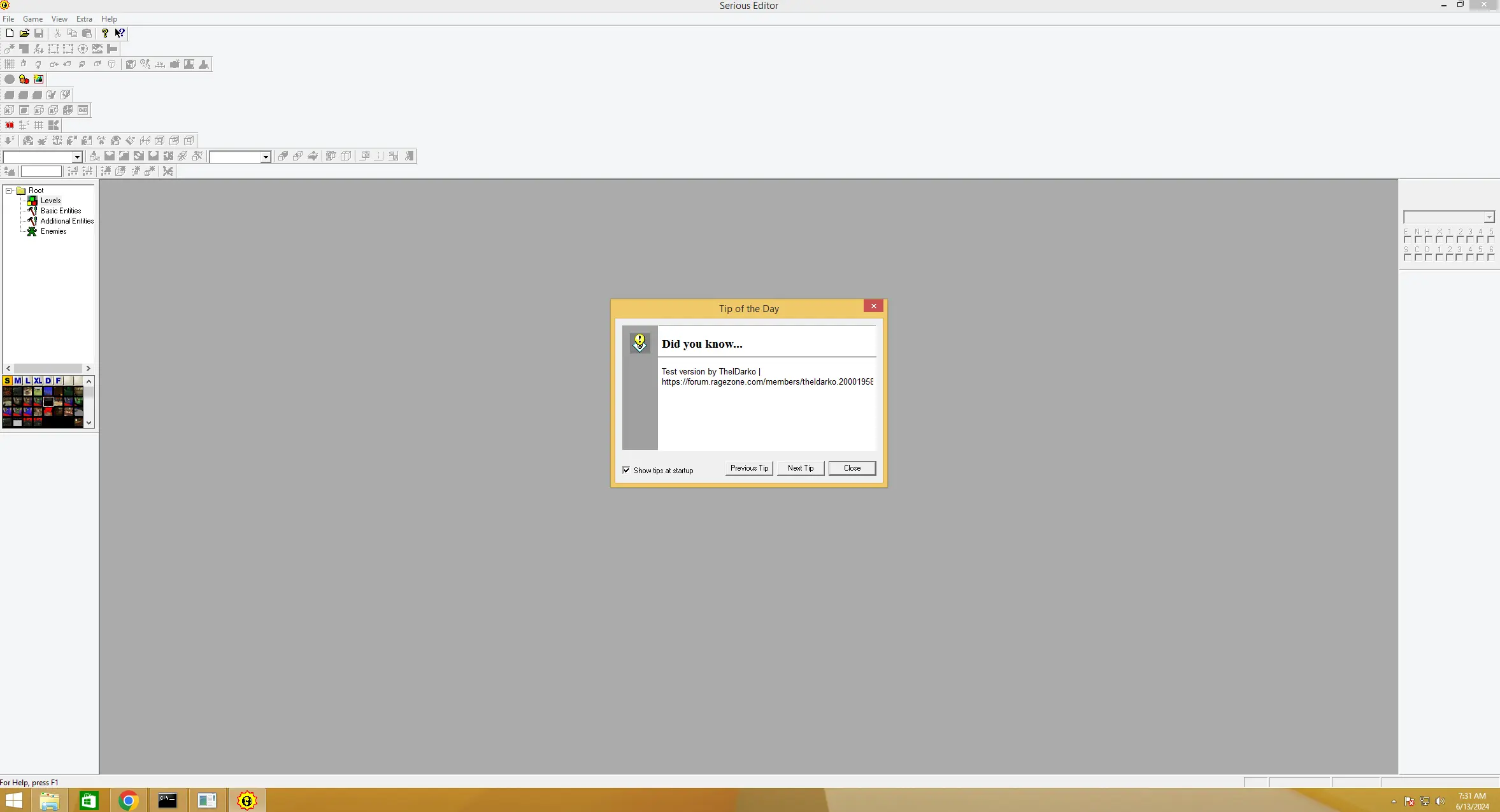Open the Game menu

point(32,19)
